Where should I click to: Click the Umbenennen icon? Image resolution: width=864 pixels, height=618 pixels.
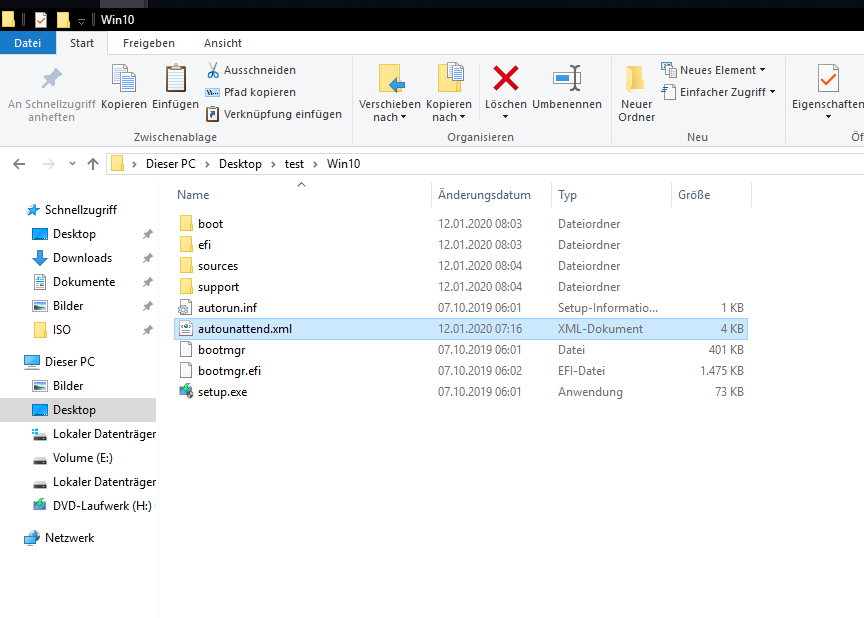(x=567, y=78)
